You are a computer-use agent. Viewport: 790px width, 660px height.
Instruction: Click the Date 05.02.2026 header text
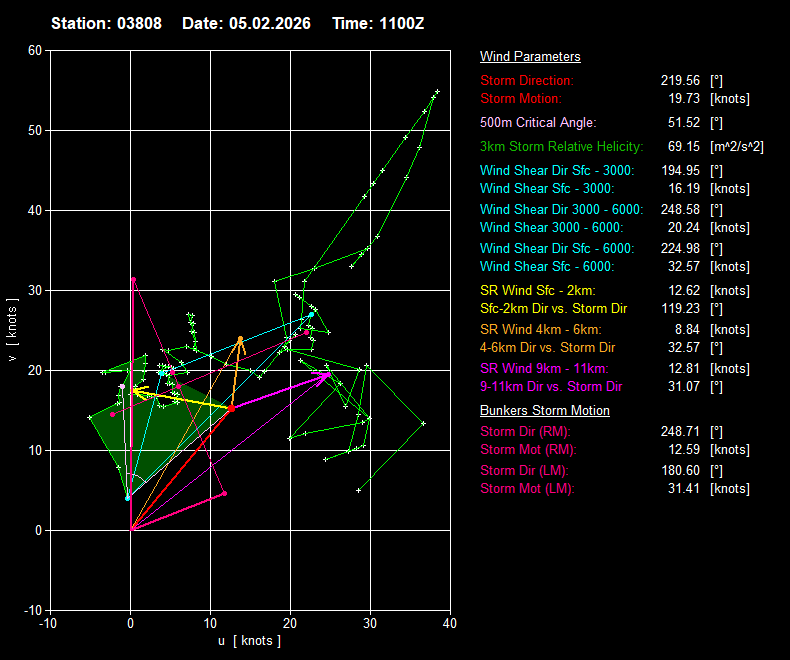246,23
